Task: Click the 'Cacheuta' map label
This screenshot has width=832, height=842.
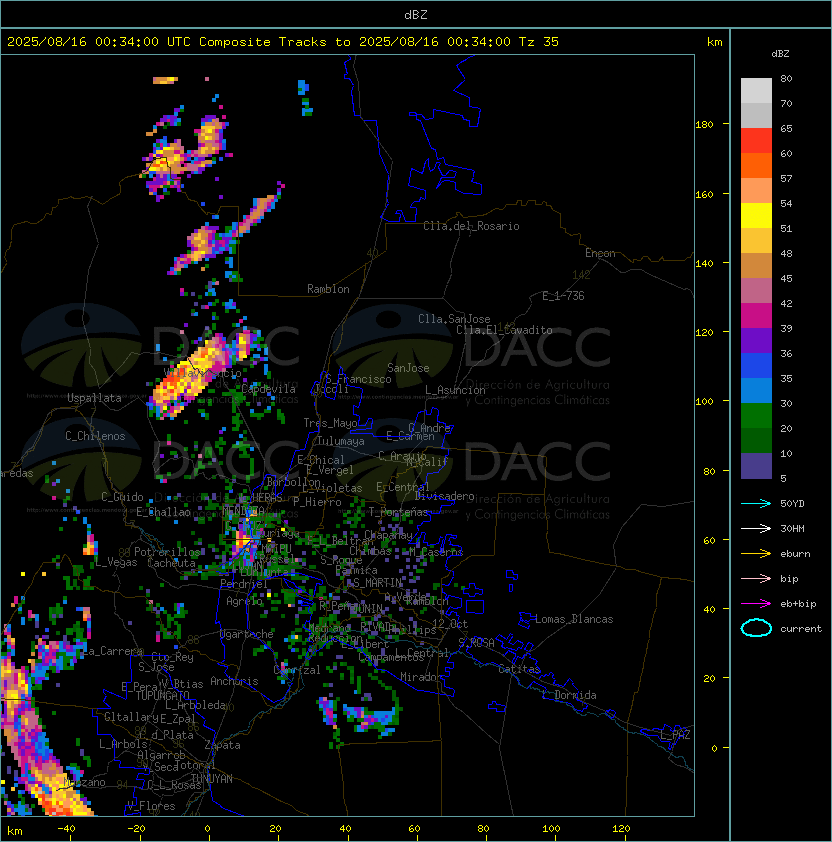Action: pyautogui.click(x=171, y=563)
